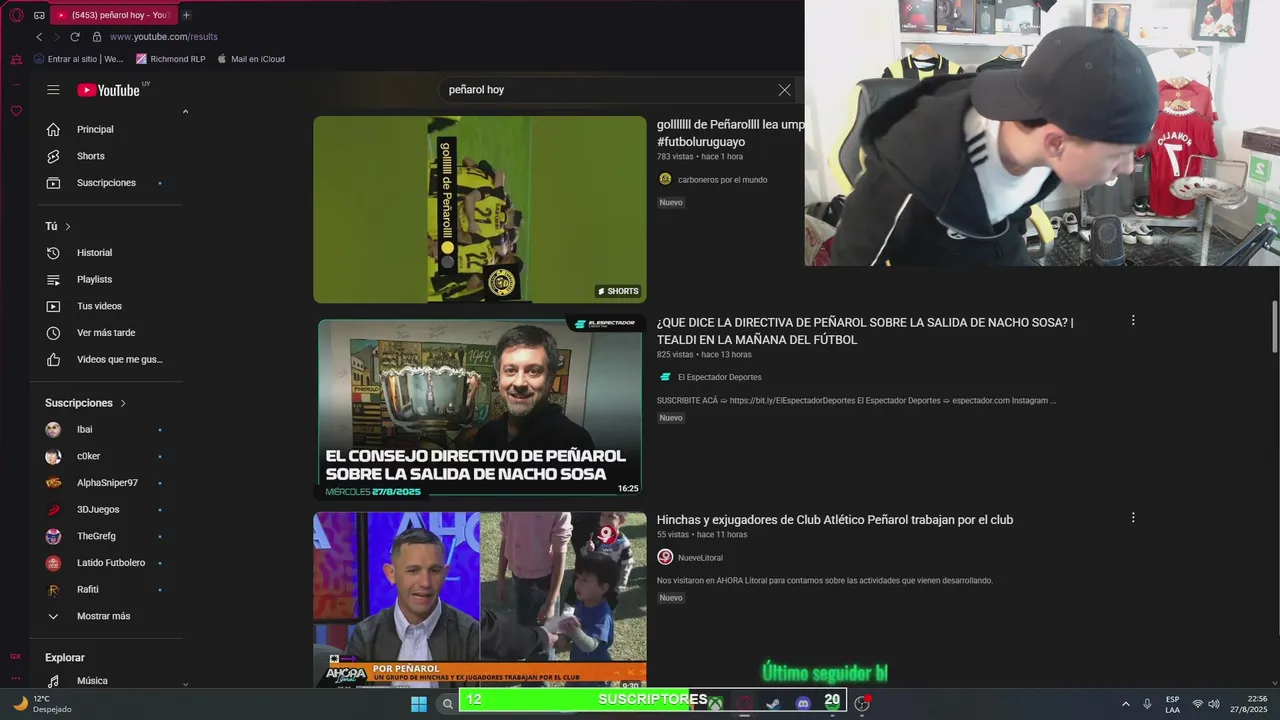1280x720 pixels.
Task: Open Música under Explorar
Action: pyautogui.click(x=108, y=681)
